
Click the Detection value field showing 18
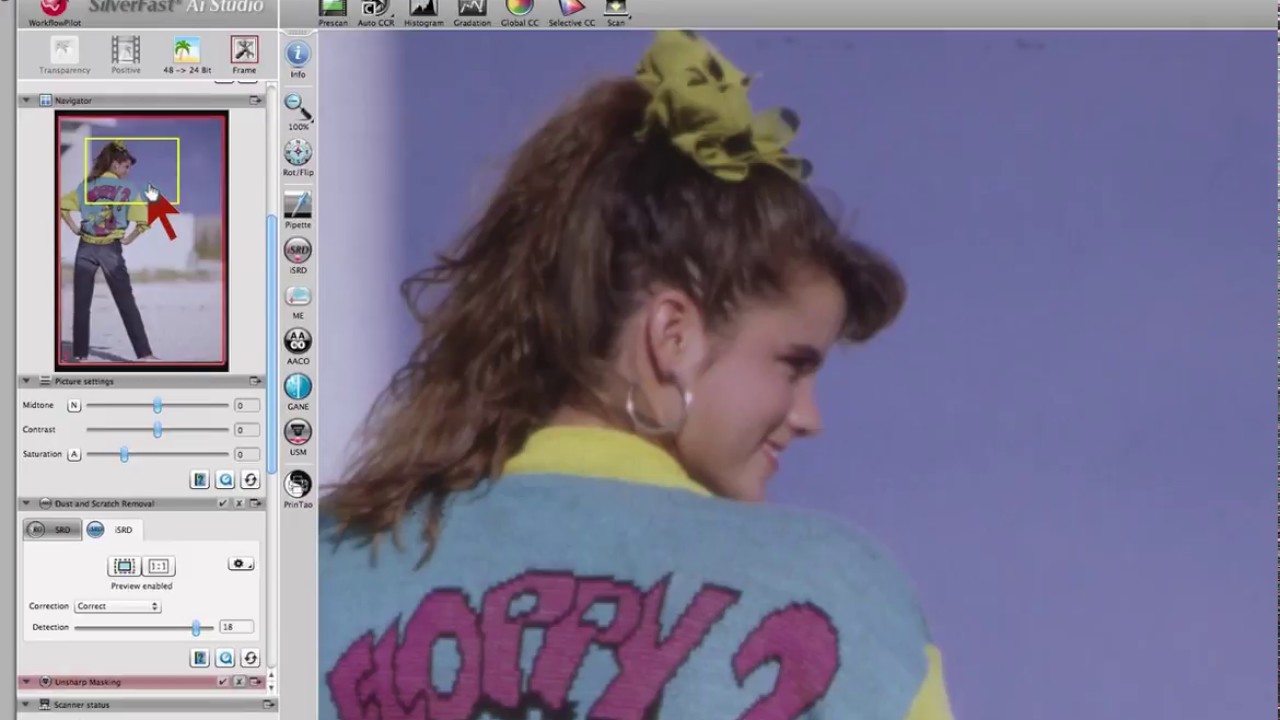tap(237, 627)
